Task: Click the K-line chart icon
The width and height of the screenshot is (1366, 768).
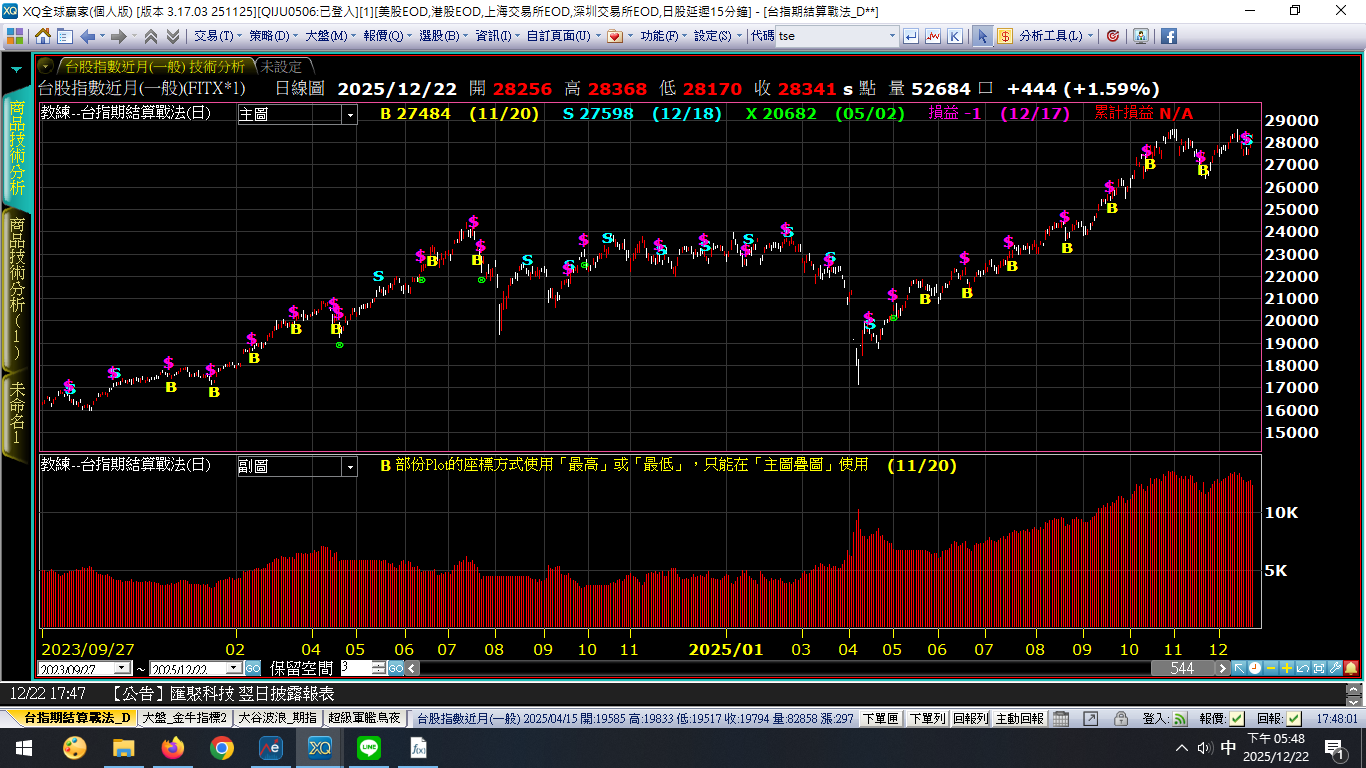Action: coord(955,36)
